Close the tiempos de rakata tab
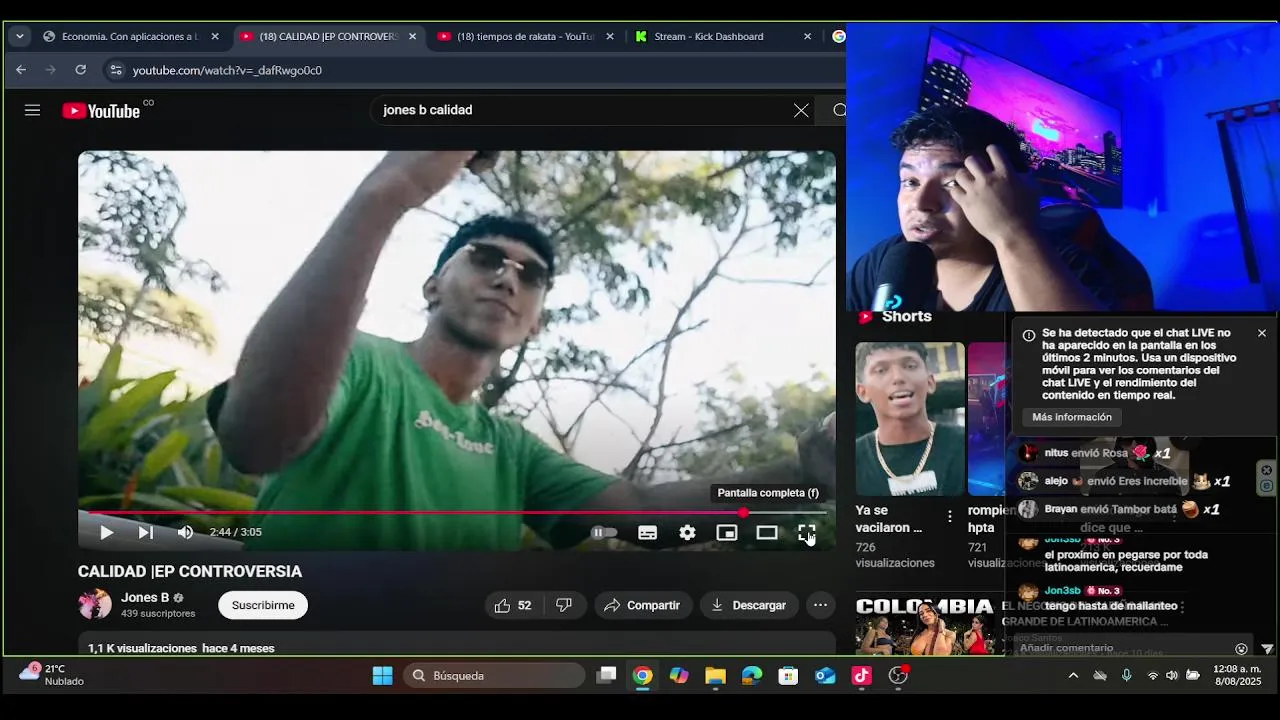Viewport: 1280px width, 720px height. coord(609,36)
